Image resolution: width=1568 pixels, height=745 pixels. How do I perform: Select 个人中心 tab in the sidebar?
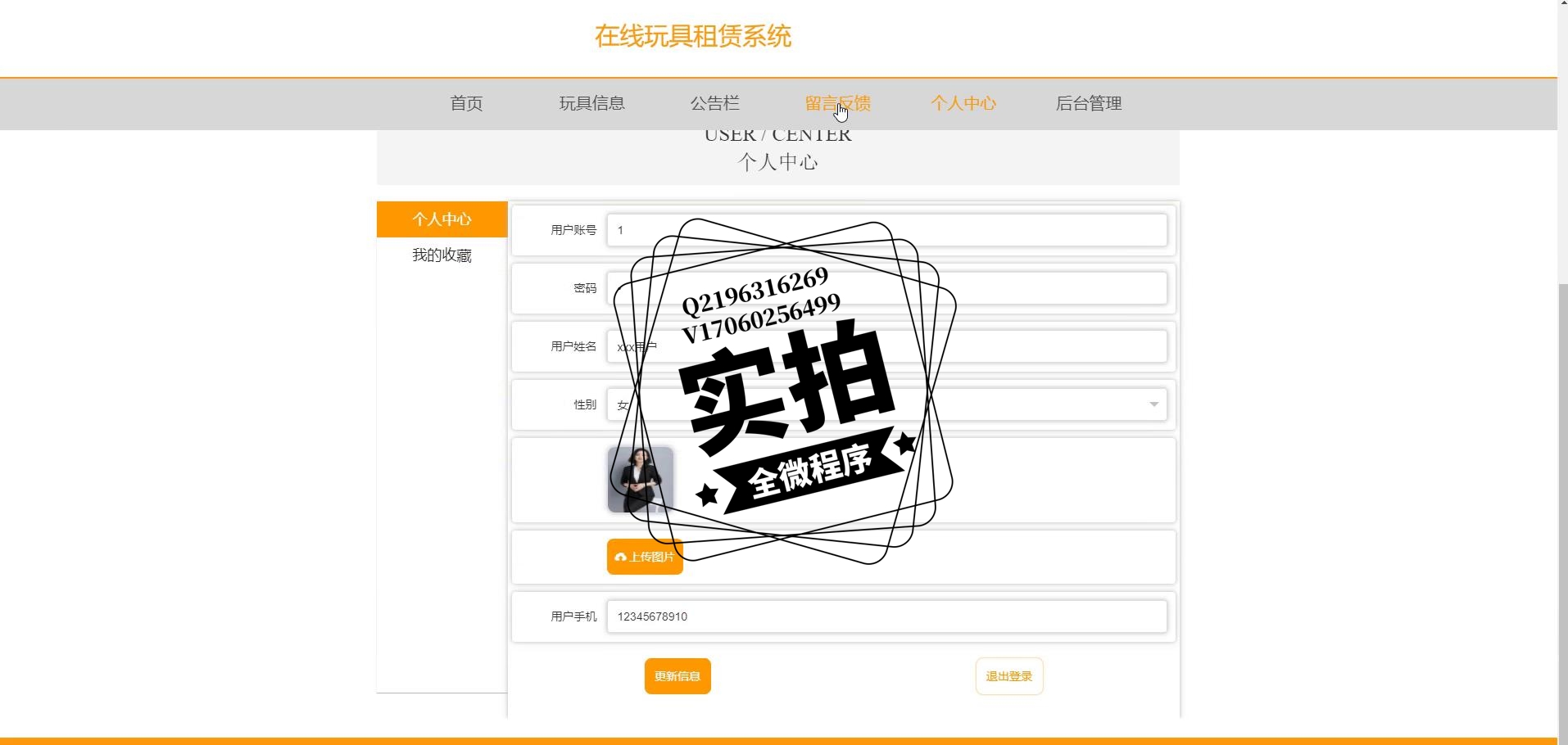442,219
